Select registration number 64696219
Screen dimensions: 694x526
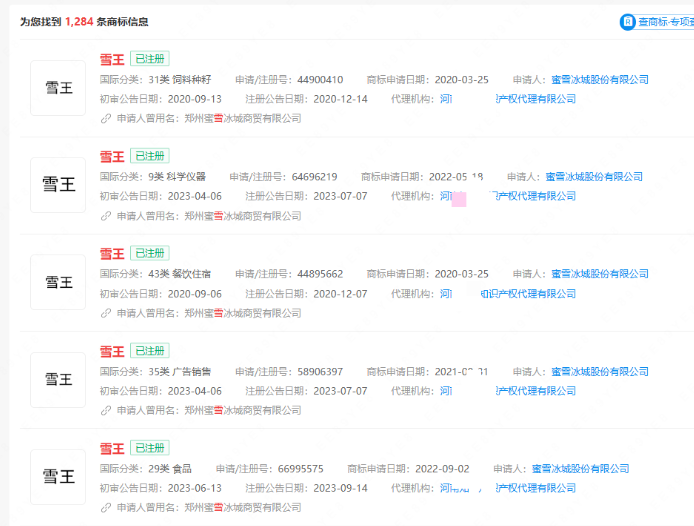[314, 177]
